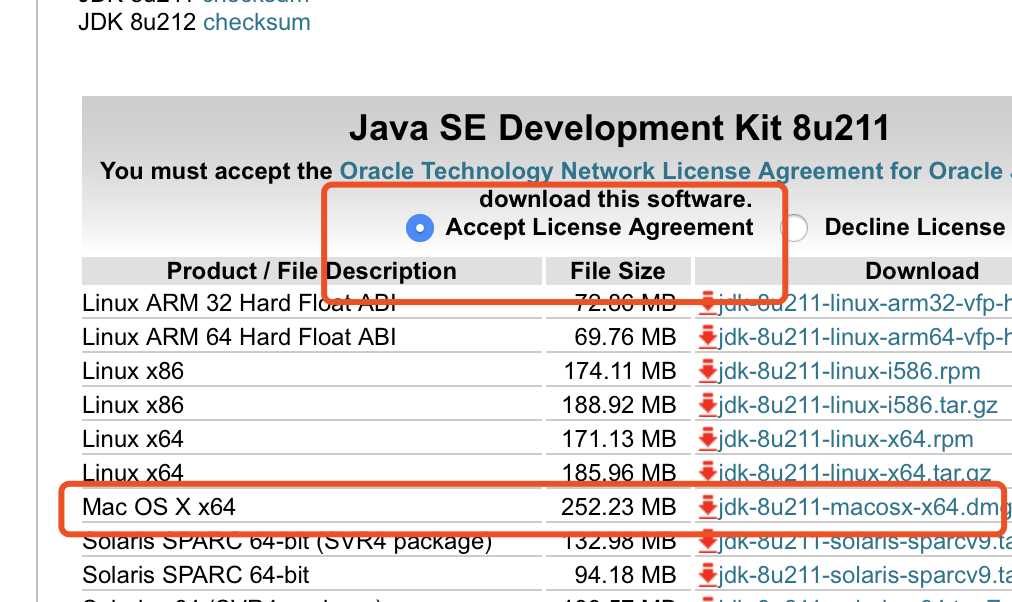1012x602 pixels.
Task: Select the 174.11 MB file size cell
Action: tap(620, 371)
